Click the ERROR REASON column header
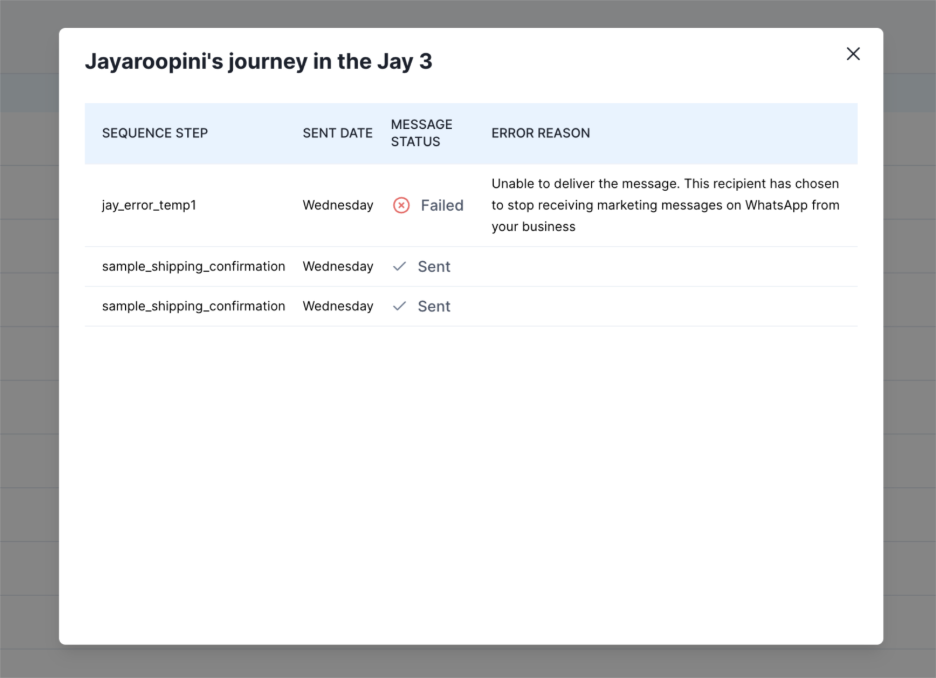Image resolution: width=936 pixels, height=678 pixels. coord(540,133)
